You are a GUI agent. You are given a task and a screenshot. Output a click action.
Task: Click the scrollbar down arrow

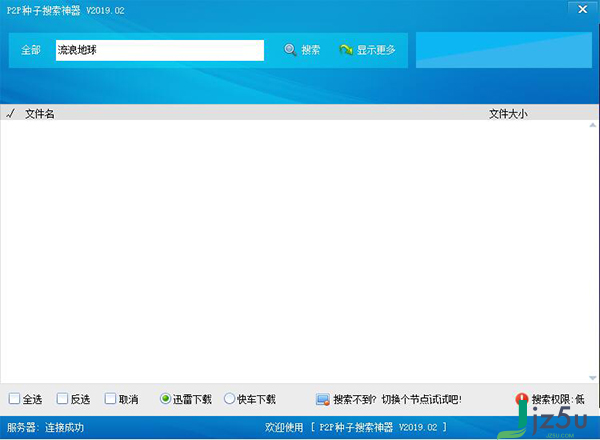click(x=593, y=378)
